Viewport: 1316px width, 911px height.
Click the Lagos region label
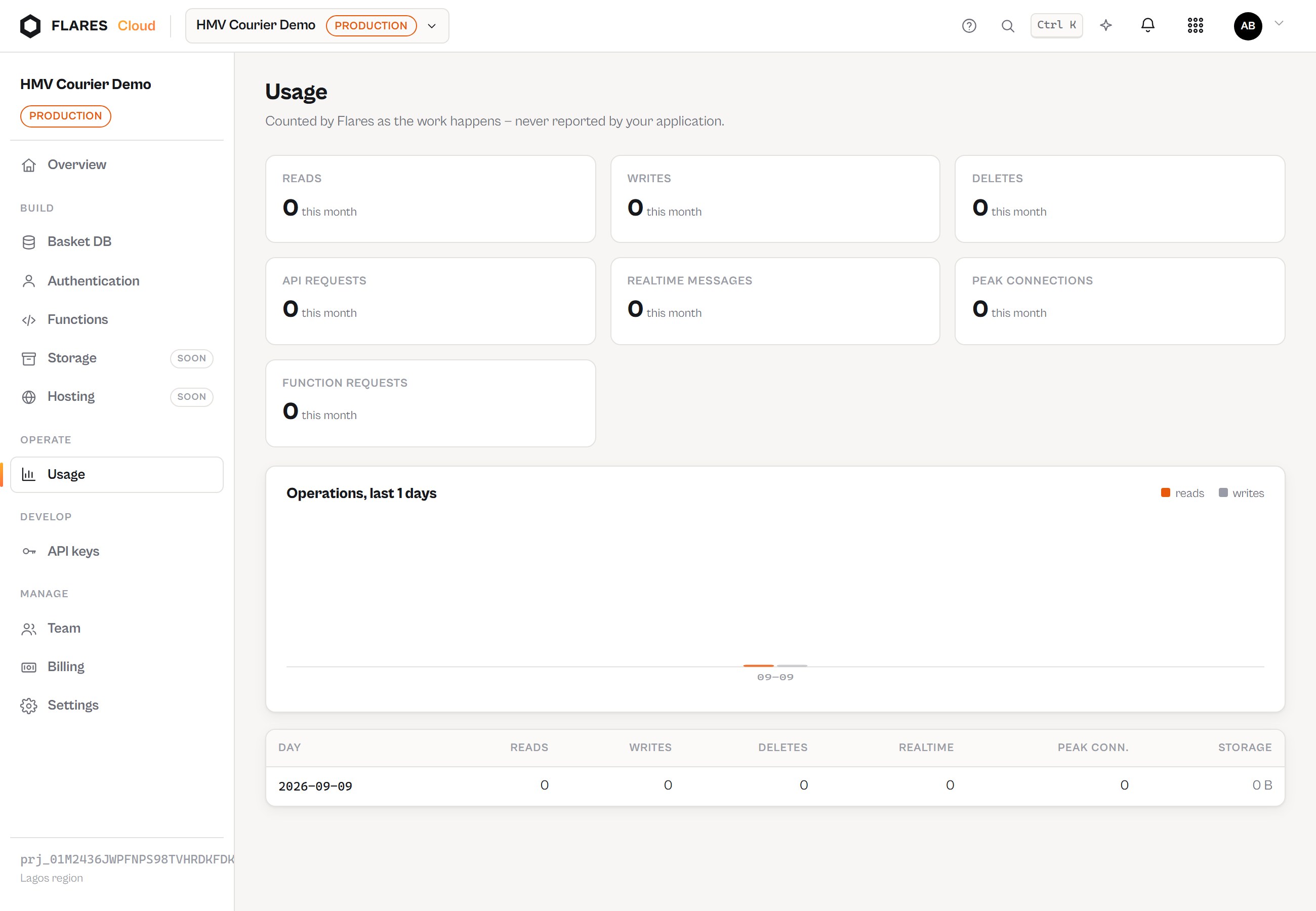point(51,878)
